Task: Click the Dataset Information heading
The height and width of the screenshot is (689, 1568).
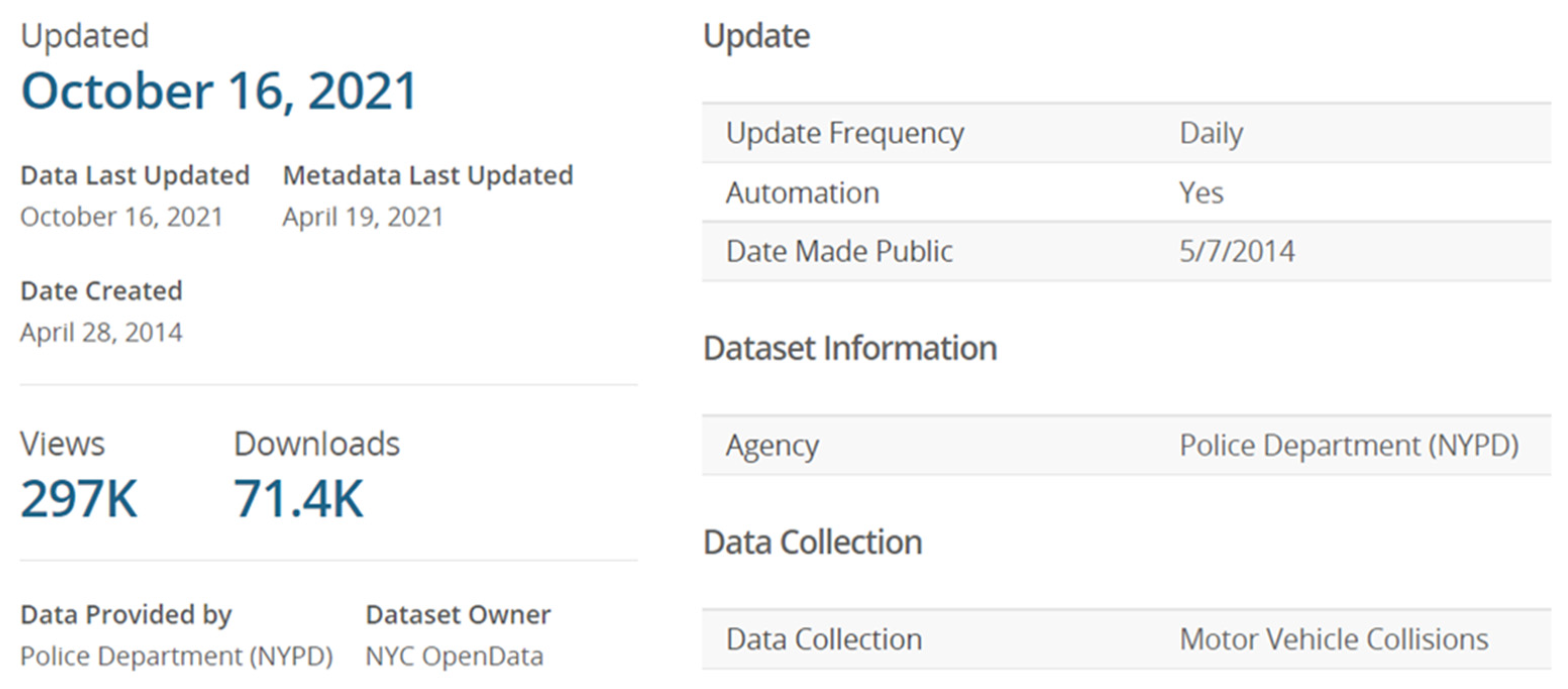Action: pyautogui.click(x=850, y=349)
